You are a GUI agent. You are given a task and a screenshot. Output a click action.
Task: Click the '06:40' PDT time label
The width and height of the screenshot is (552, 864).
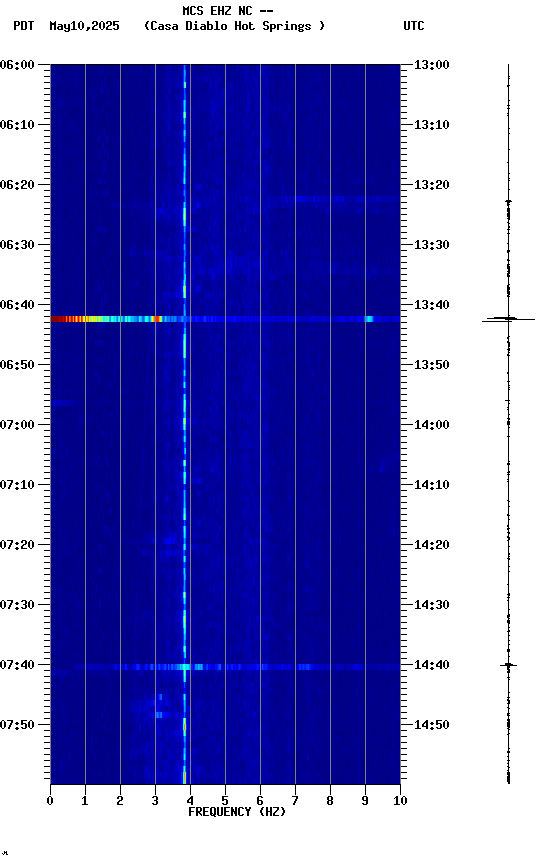[17, 305]
